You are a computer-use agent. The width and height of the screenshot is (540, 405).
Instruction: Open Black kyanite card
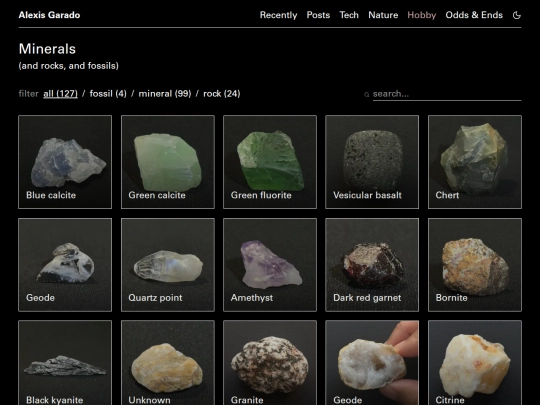[x=65, y=363]
